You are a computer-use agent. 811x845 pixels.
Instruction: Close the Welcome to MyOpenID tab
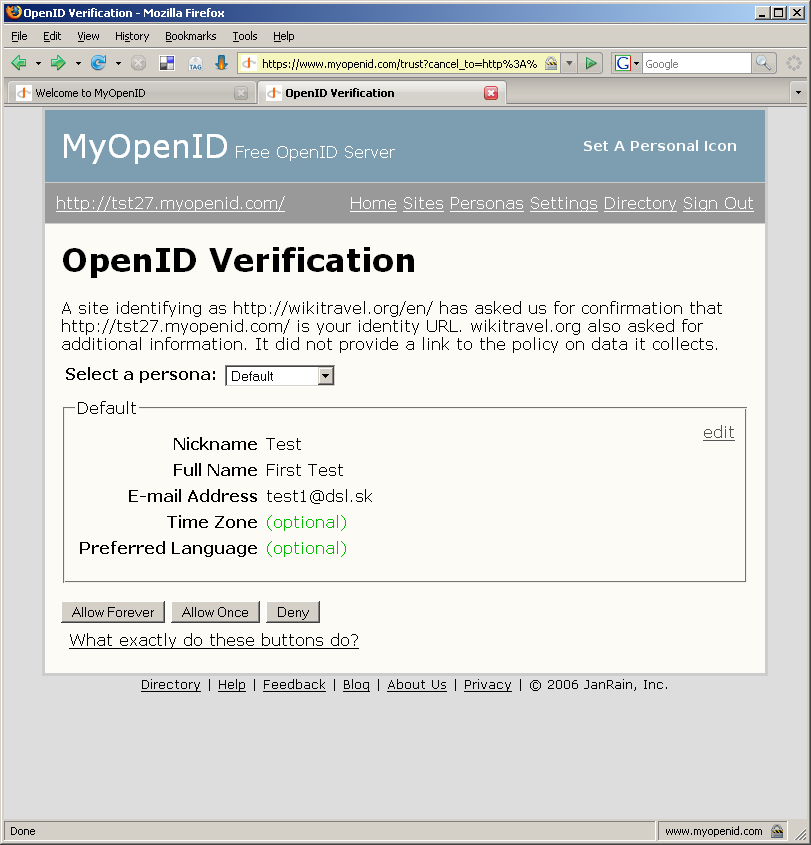click(241, 93)
